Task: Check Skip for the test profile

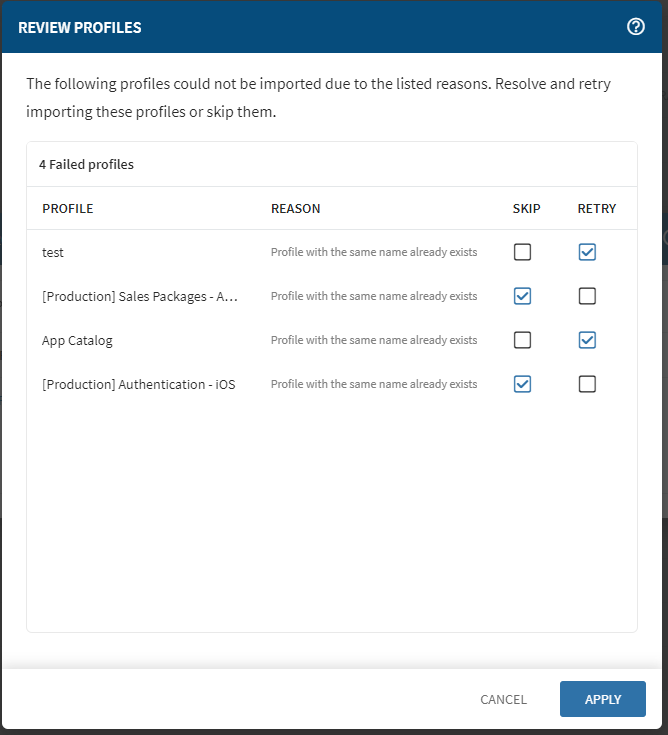Action: coord(522,252)
